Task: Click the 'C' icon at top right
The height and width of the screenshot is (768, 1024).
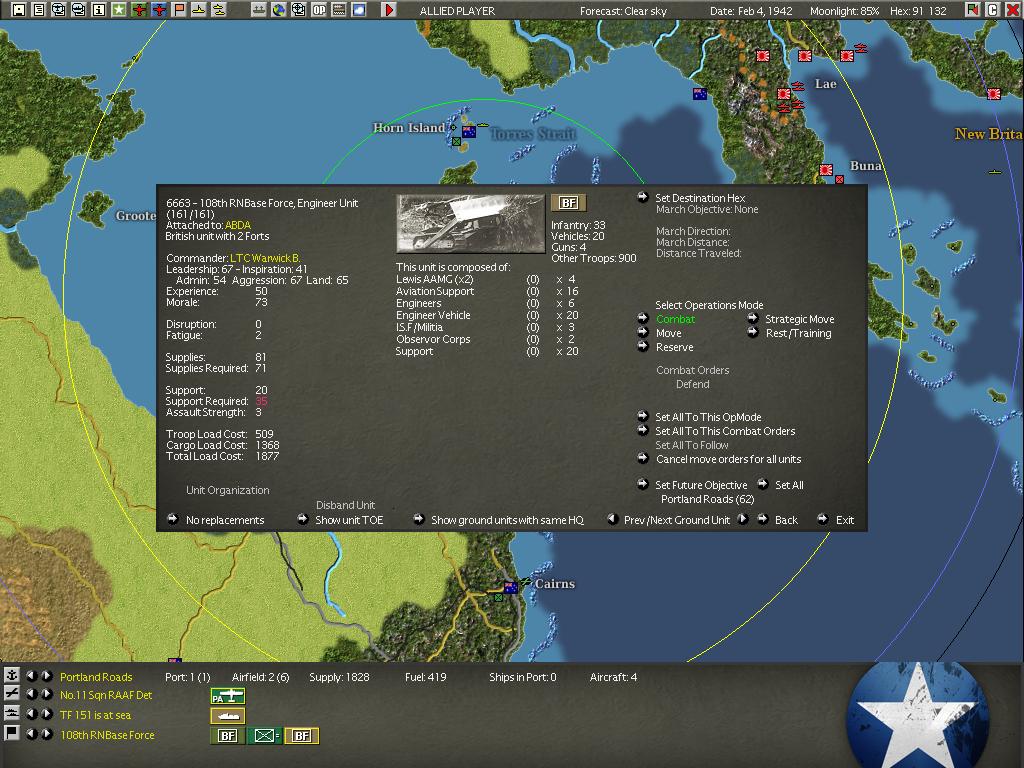Action: pos(993,10)
